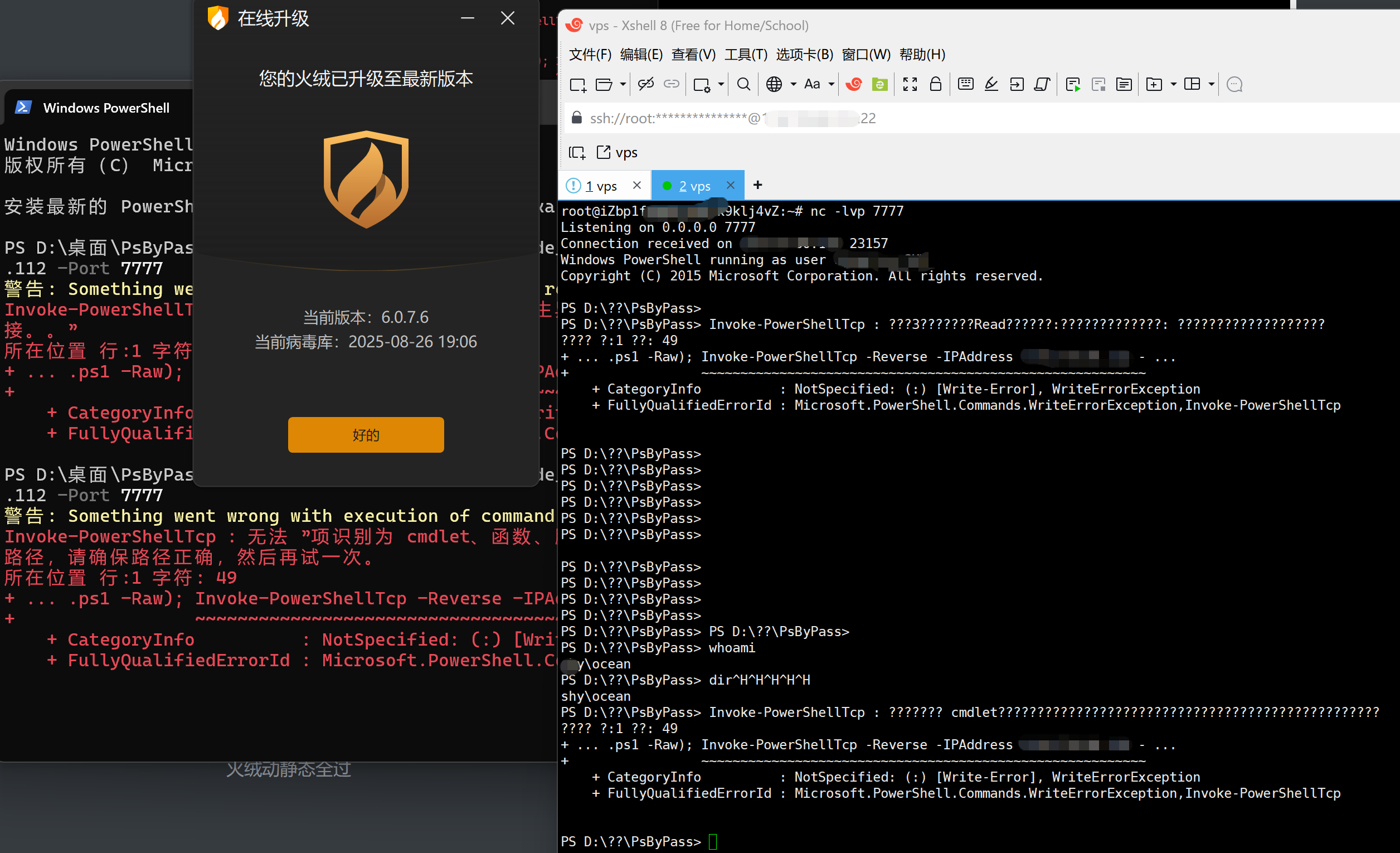
Task: Open the virtual keyboard icon
Action: tap(965, 85)
